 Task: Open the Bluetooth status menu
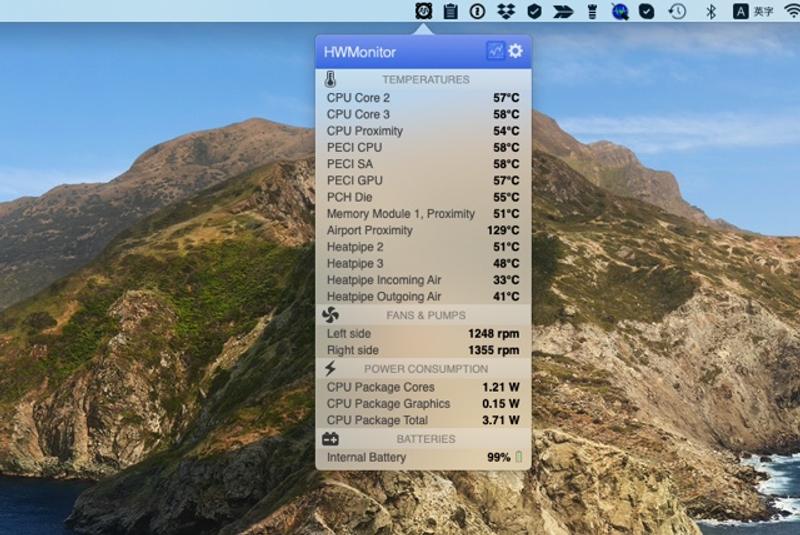pyautogui.click(x=711, y=11)
